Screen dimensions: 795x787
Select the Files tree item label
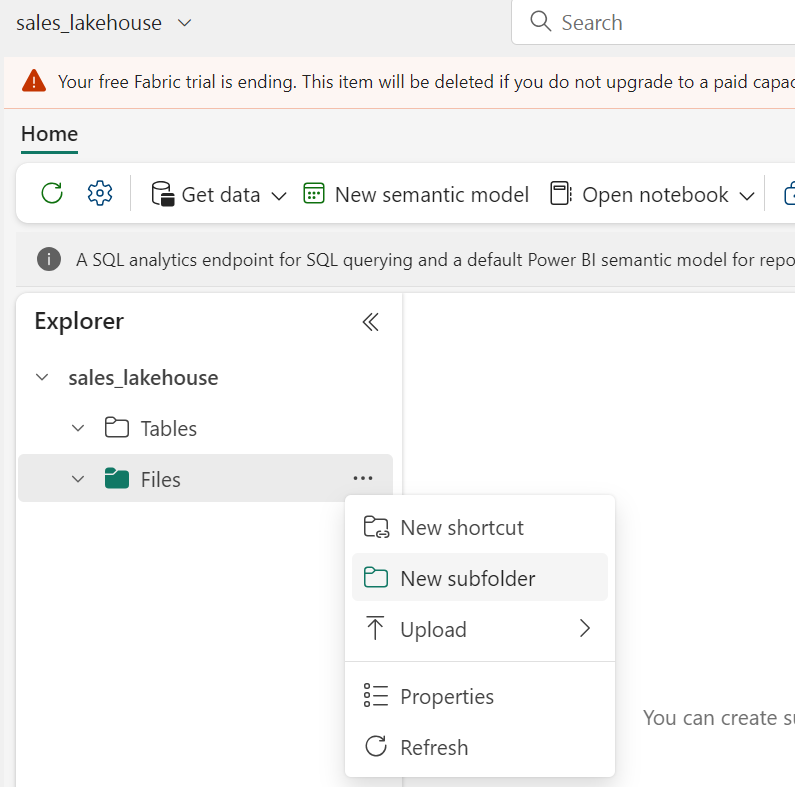160,479
